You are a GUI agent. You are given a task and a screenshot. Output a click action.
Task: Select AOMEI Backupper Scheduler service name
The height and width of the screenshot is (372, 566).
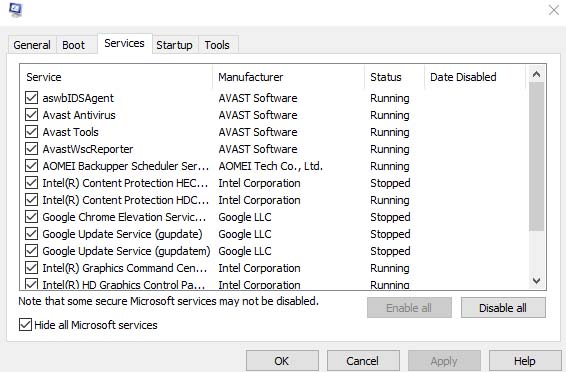click(126, 166)
